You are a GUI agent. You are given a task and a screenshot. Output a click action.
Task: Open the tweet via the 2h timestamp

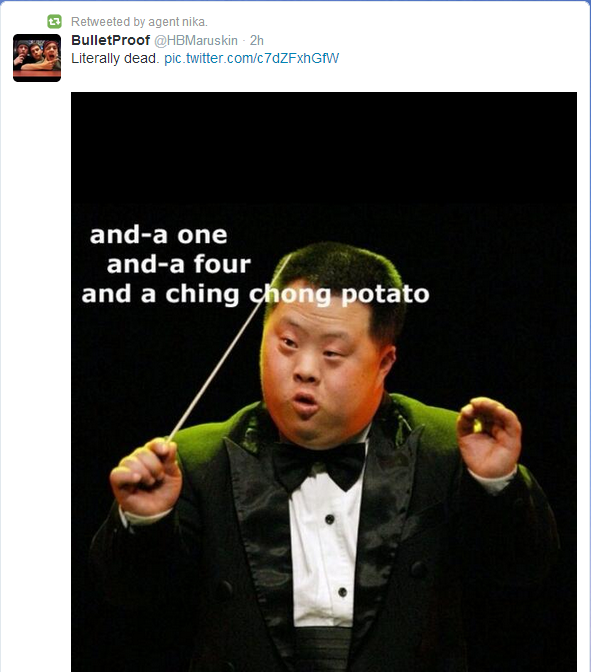[256, 40]
